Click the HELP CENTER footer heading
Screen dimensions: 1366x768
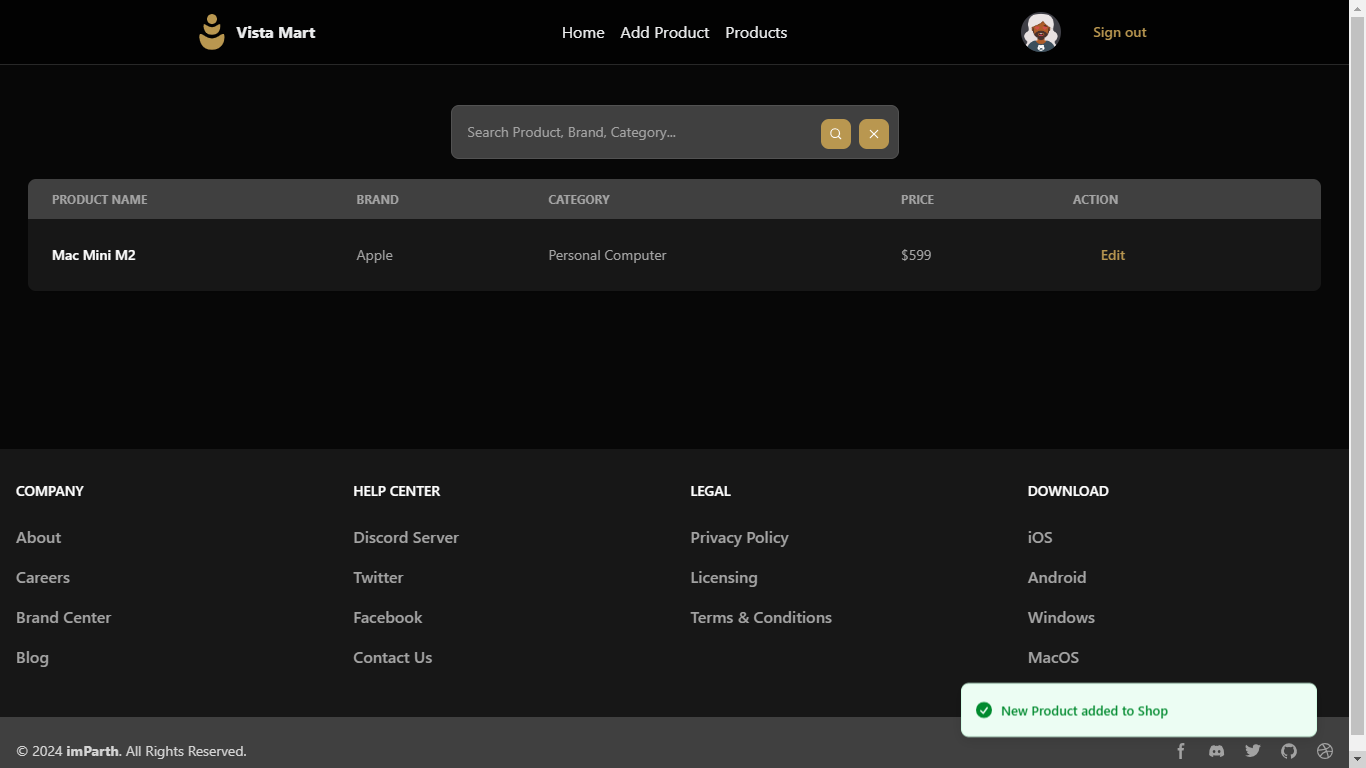tap(397, 491)
